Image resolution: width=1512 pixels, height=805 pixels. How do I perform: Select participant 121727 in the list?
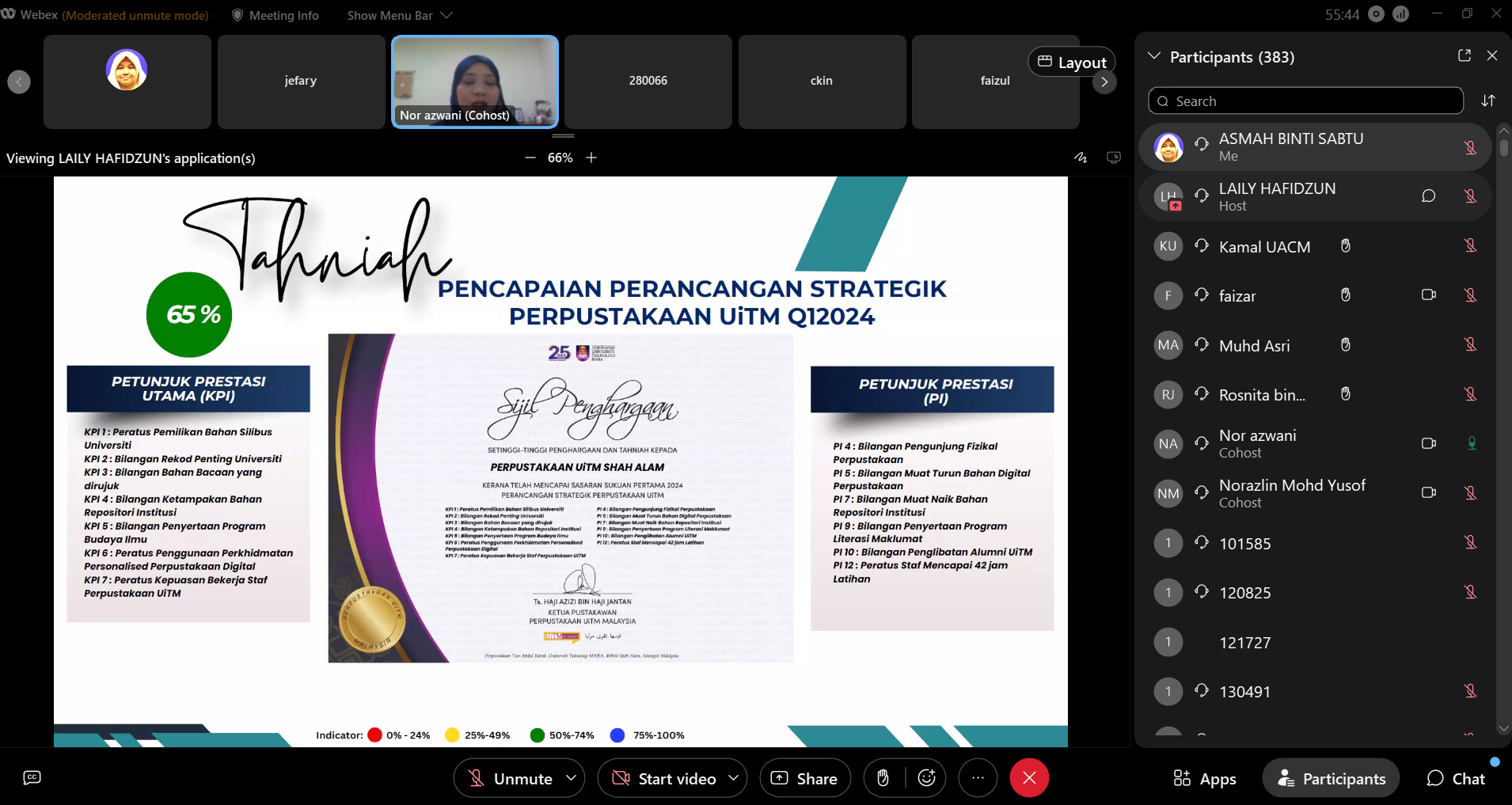coord(1315,642)
